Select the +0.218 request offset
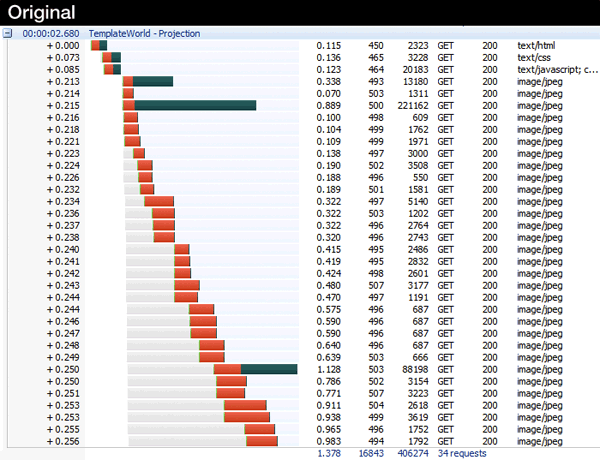 tap(63, 129)
